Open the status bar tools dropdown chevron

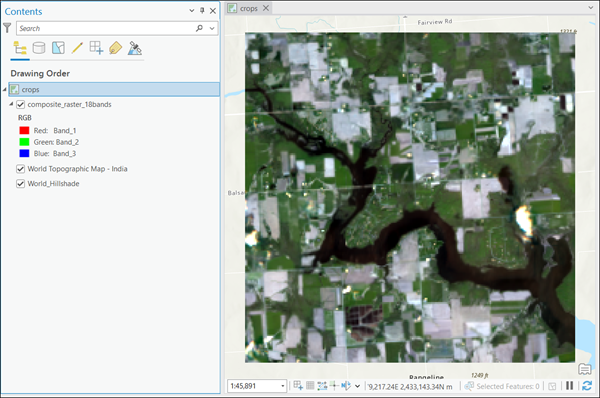pyautogui.click(x=357, y=386)
